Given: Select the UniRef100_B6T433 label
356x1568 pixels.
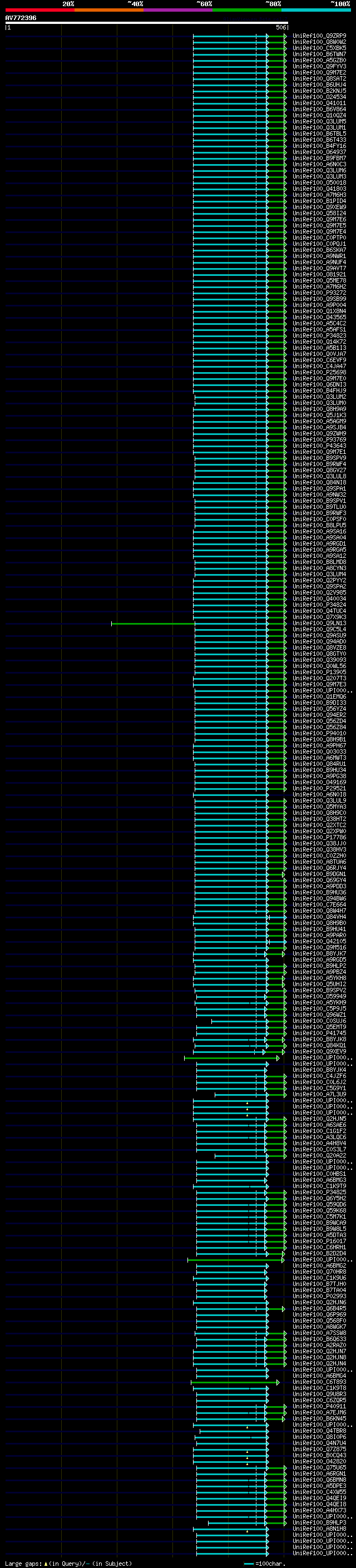Looking at the screenshot, I should (x=319, y=140).
